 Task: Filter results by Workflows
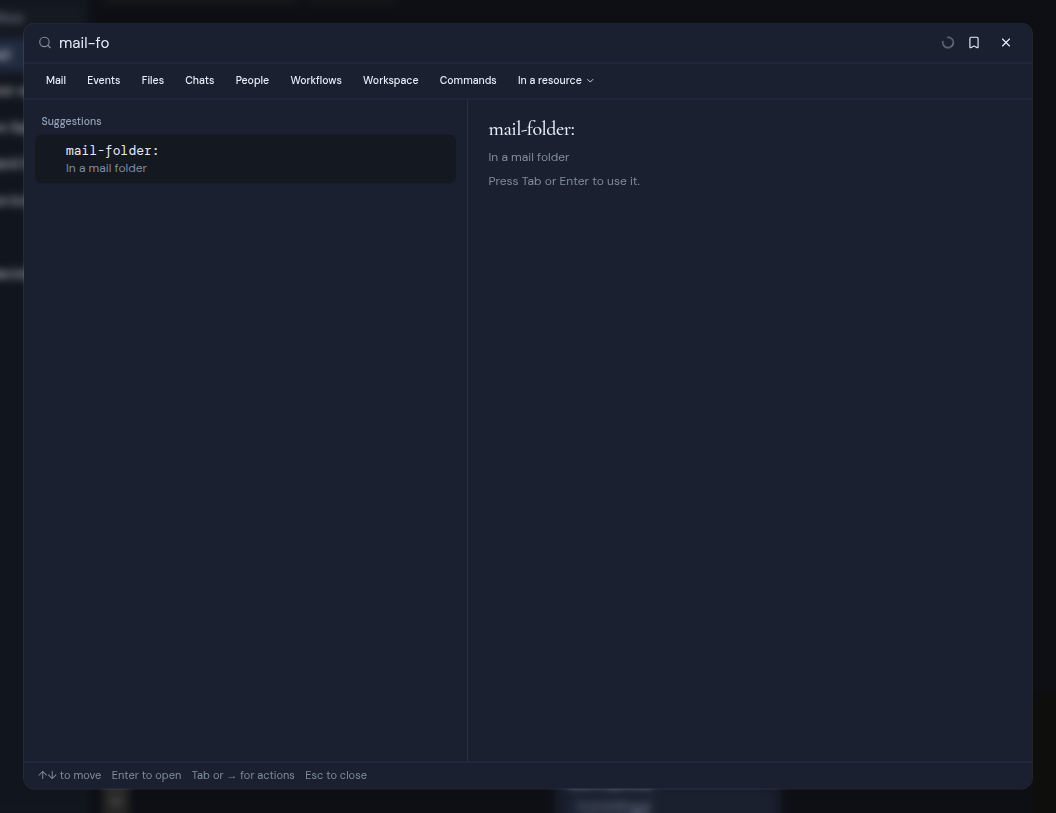pyautogui.click(x=316, y=80)
